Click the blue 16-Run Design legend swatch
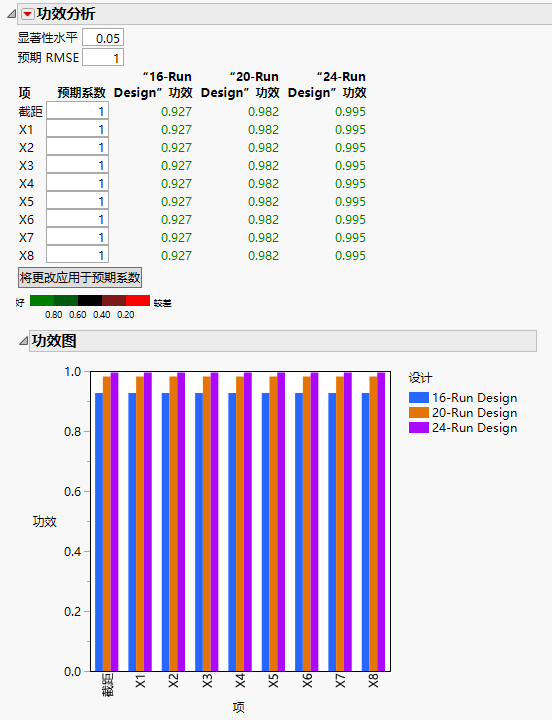552x720 pixels. point(418,397)
